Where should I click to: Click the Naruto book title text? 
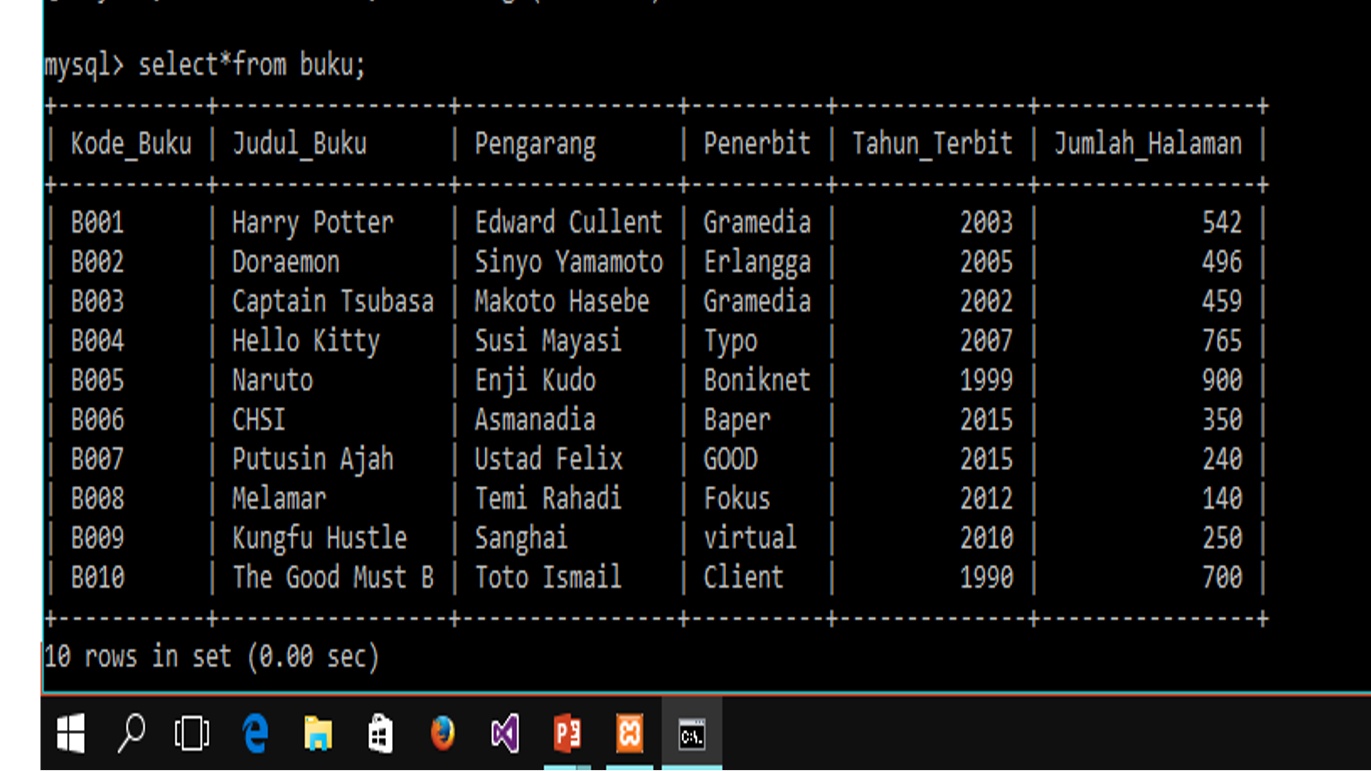coord(272,380)
